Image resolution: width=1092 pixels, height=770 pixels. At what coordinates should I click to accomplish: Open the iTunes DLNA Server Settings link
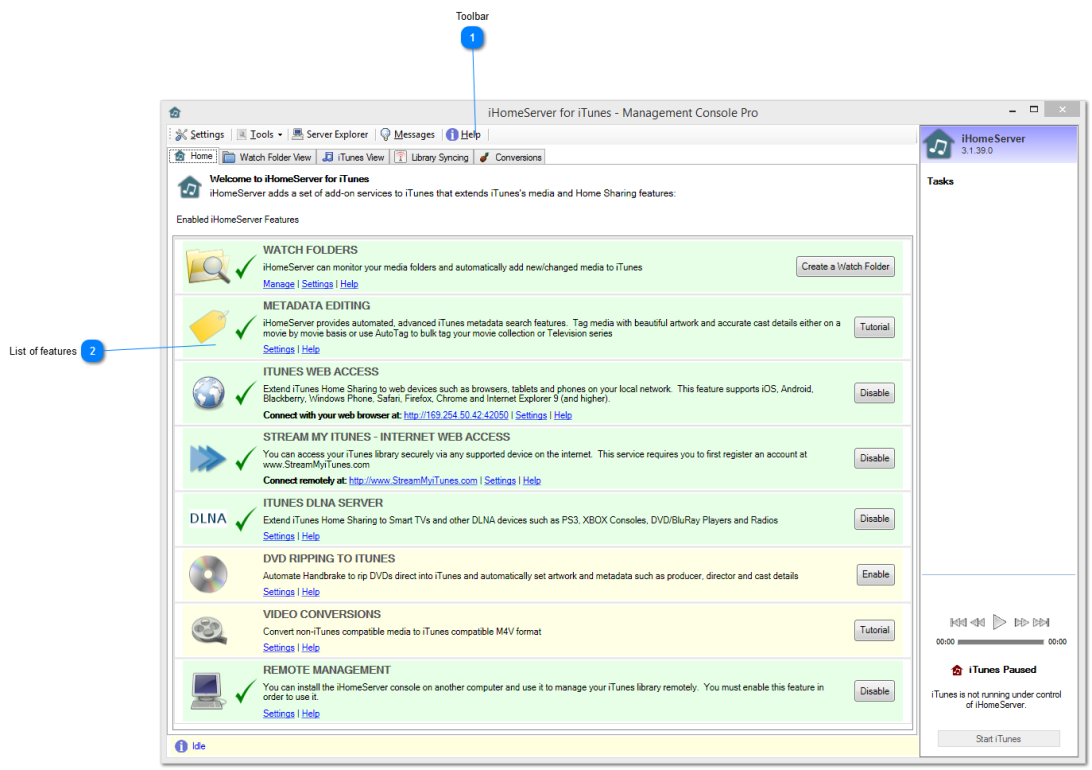point(279,536)
